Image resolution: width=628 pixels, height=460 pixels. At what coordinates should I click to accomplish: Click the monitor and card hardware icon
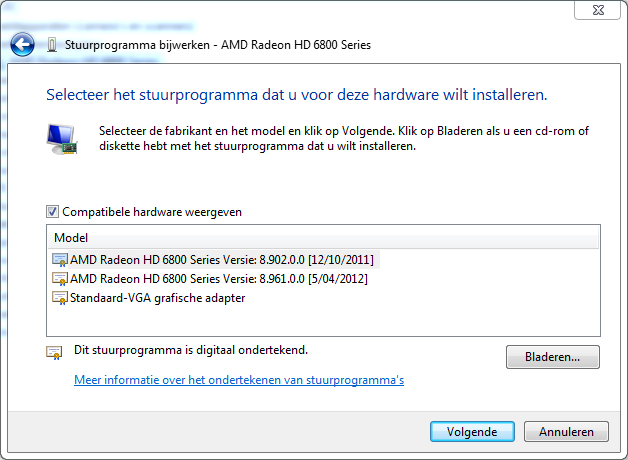point(62,139)
